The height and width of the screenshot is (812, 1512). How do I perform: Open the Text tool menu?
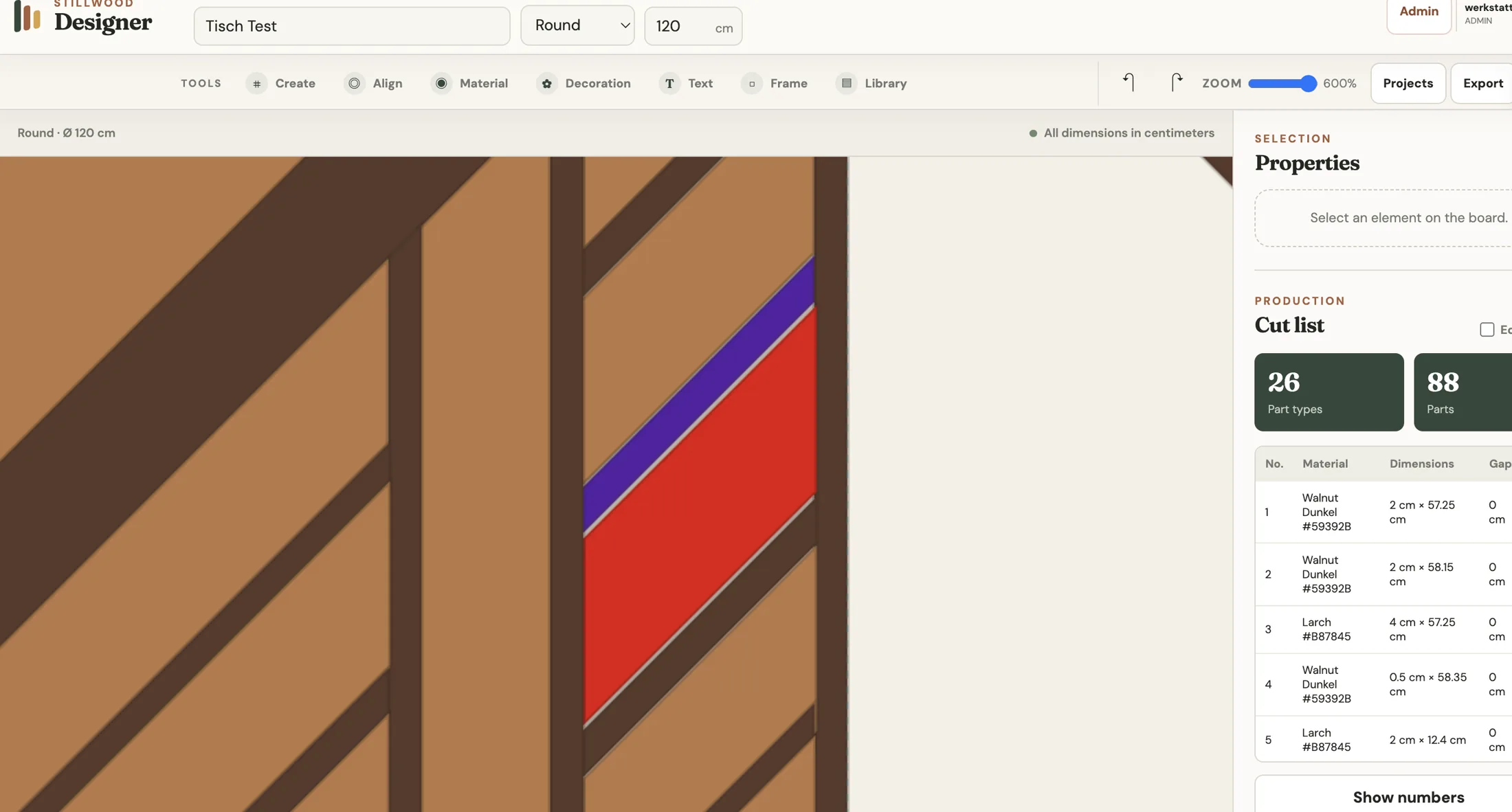686,83
